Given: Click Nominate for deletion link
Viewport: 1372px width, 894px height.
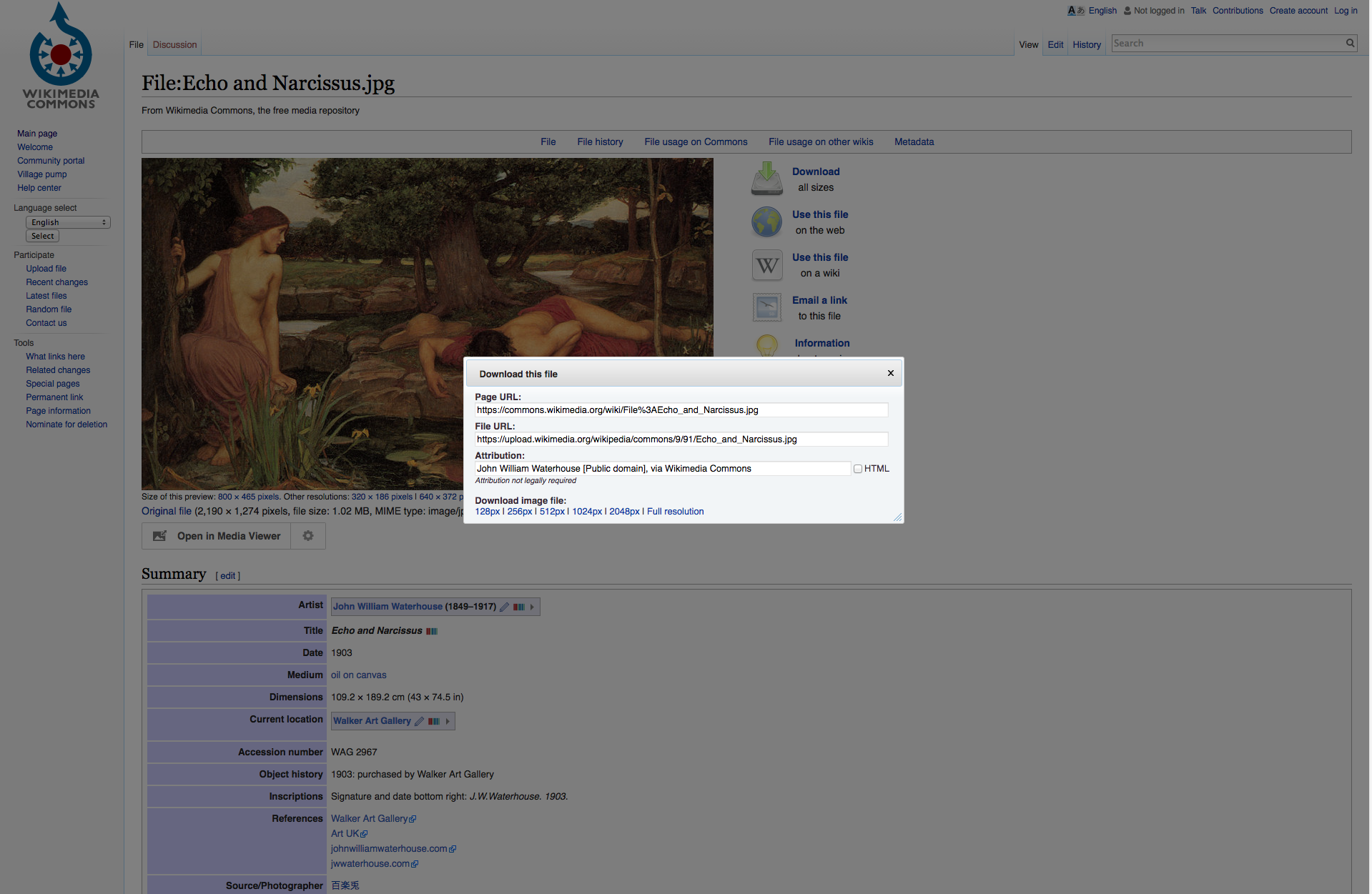Looking at the screenshot, I should coord(66,424).
